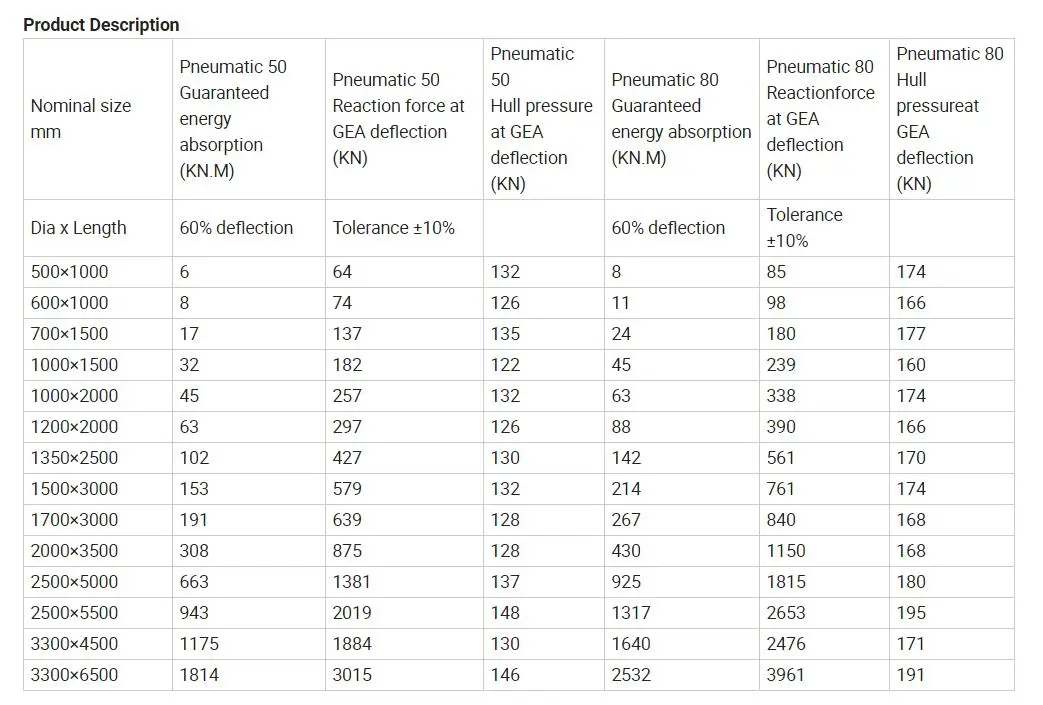The image size is (1043, 705).
Task: Select the 1150 reaction force cell
Action: click(x=786, y=551)
